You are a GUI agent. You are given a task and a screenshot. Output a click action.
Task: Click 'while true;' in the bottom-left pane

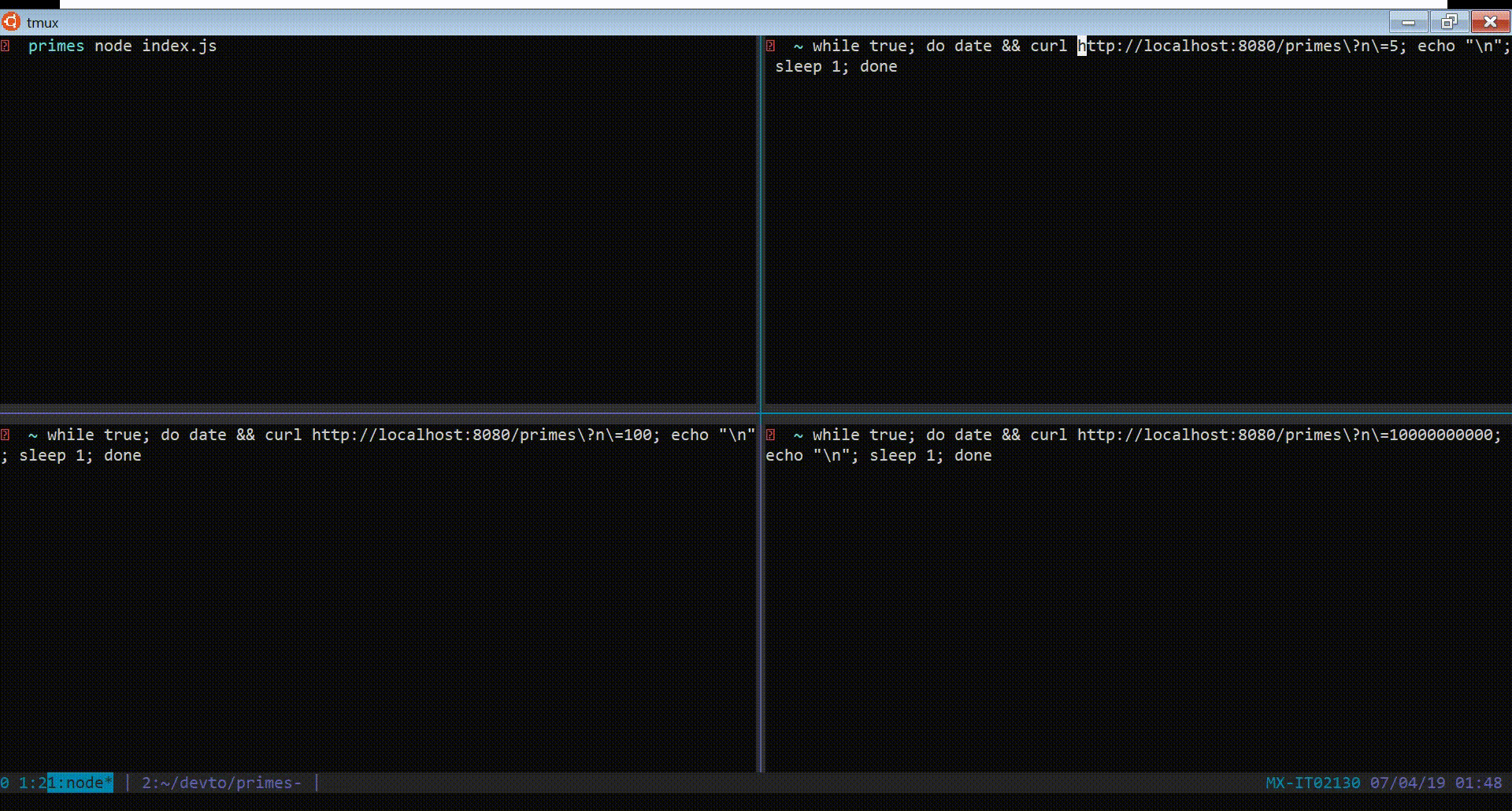98,435
